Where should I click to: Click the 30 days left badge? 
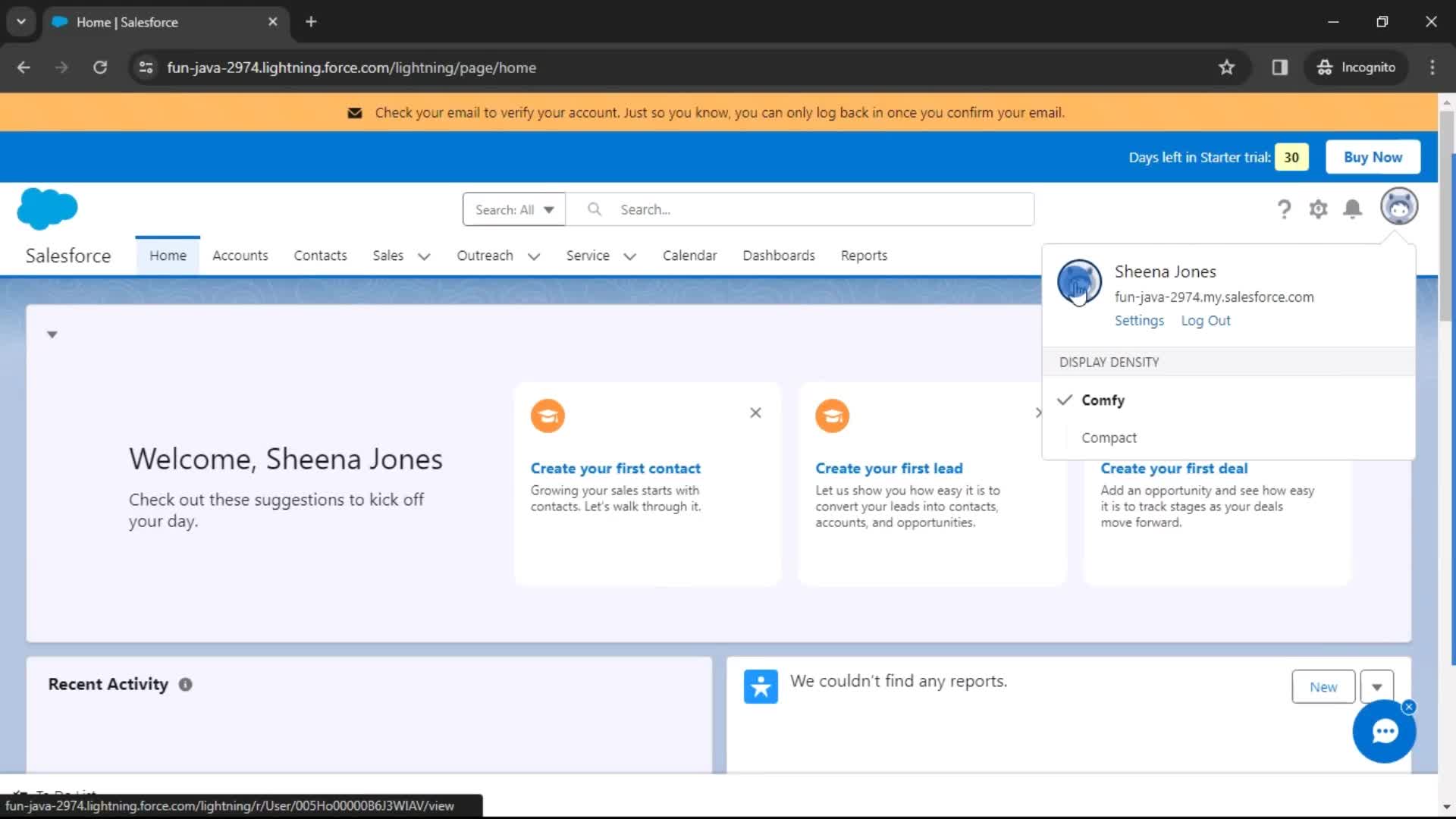coord(1291,157)
